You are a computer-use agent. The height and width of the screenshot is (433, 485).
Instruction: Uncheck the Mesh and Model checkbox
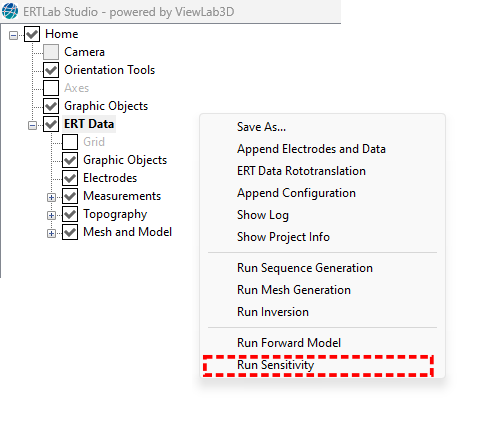coord(70,232)
